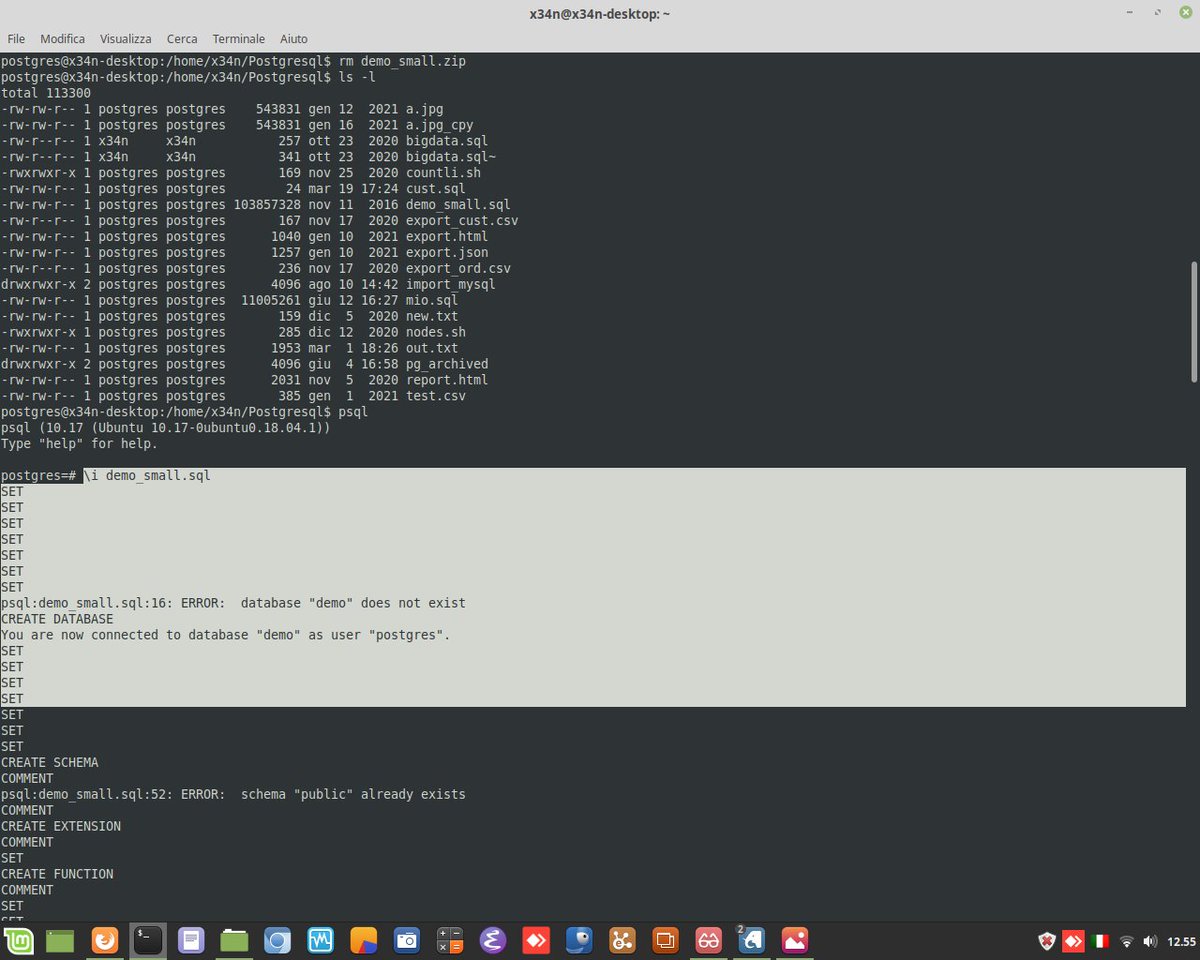1200x960 pixels.
Task: Launch Firefox from the taskbar
Action: pos(105,940)
